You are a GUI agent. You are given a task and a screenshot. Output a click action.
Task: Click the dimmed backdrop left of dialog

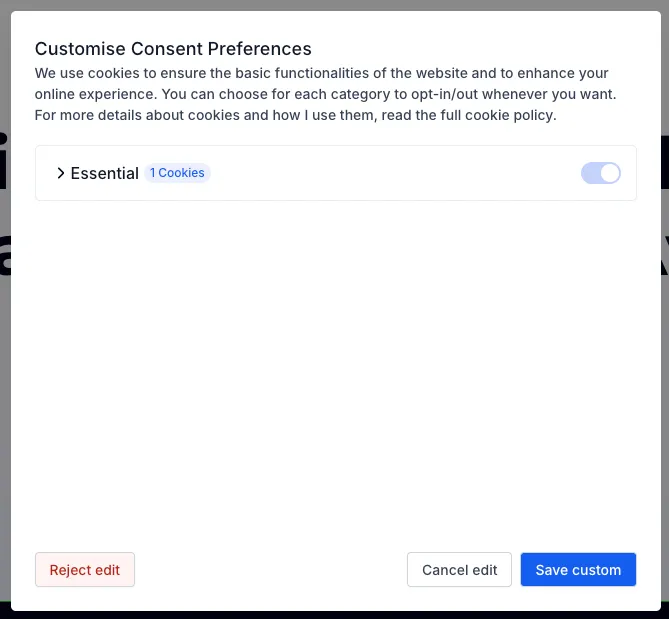click(5, 341)
